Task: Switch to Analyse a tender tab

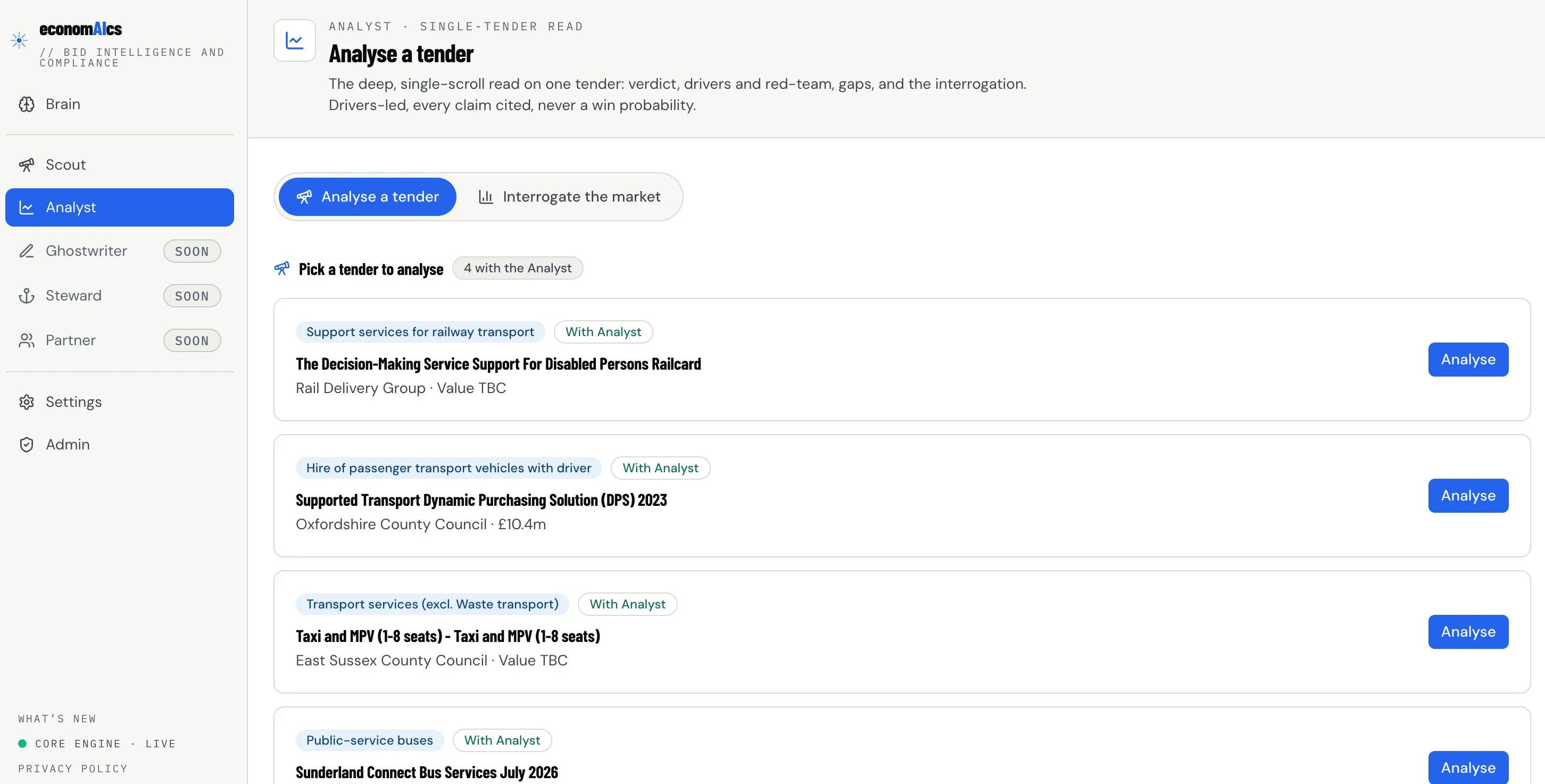Action: (x=367, y=197)
